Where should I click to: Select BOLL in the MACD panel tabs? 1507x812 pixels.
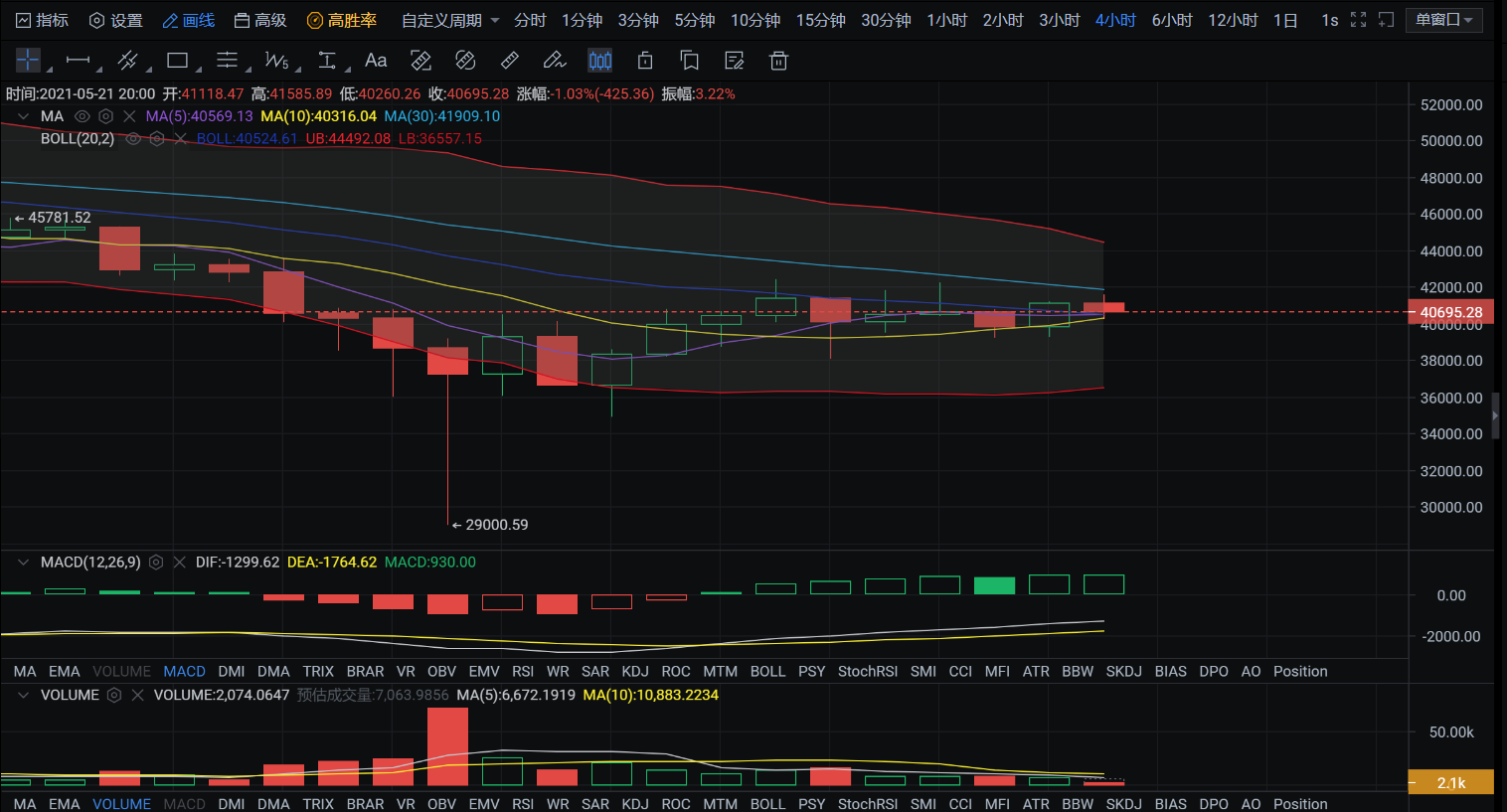pyautogui.click(x=767, y=672)
